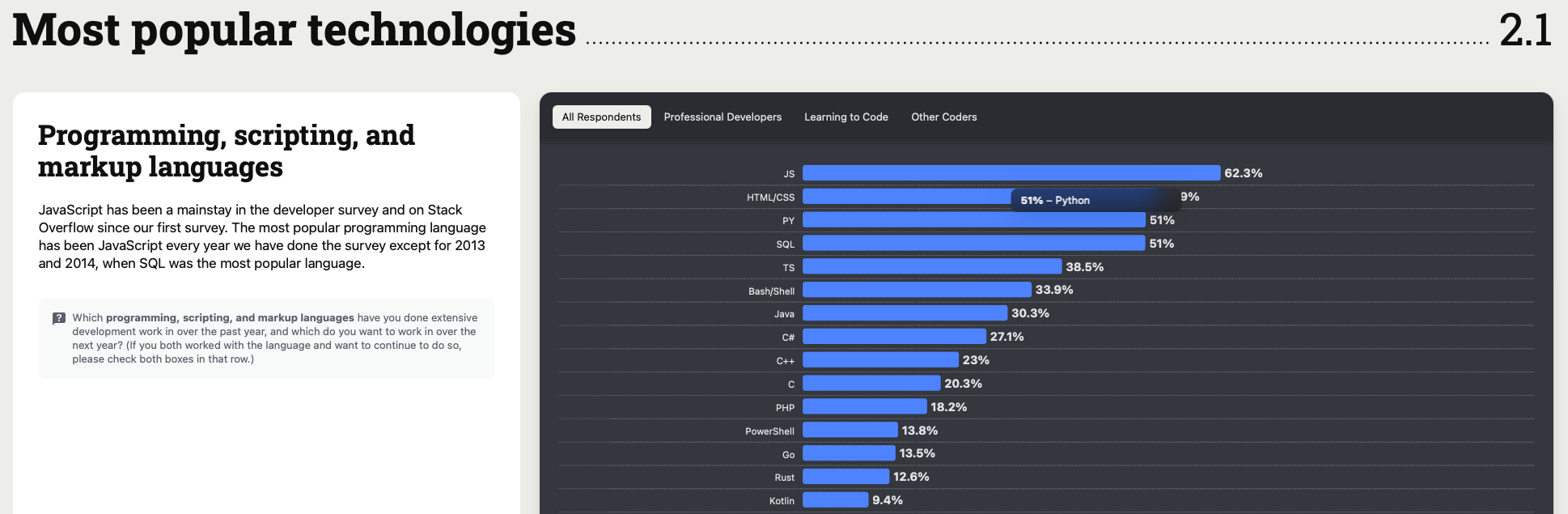Click the TS bar at 38.5%
This screenshot has height=514, width=1568.
931,266
